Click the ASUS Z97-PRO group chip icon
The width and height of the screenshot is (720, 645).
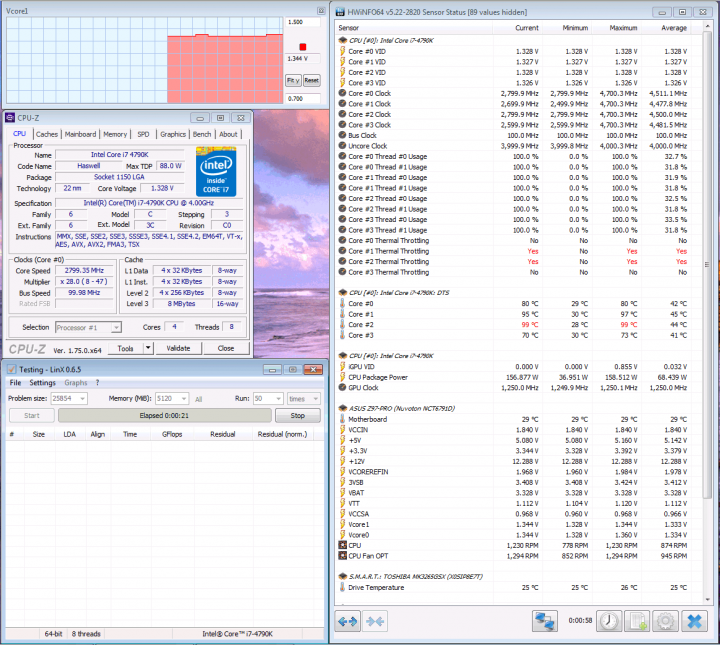pos(343,408)
